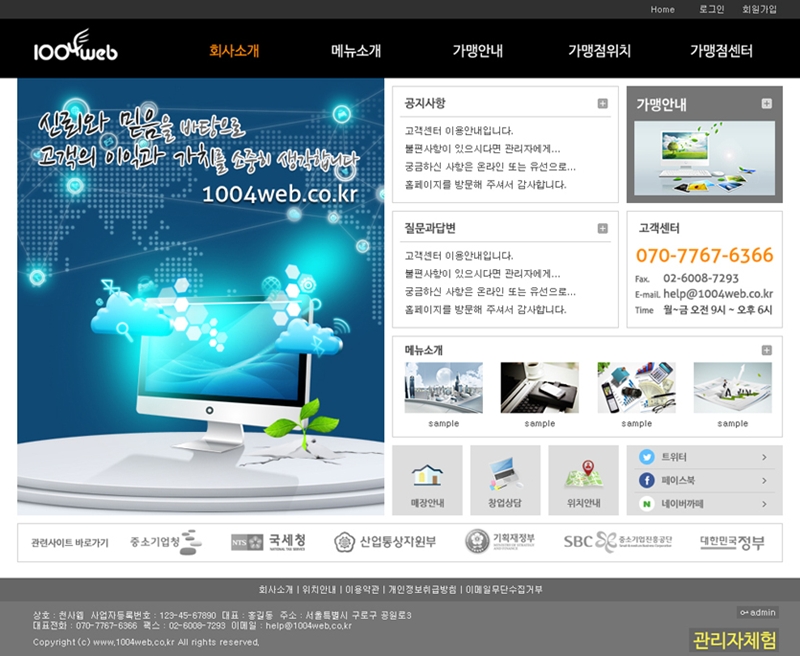Click the 1004web logo

click(x=75, y=48)
